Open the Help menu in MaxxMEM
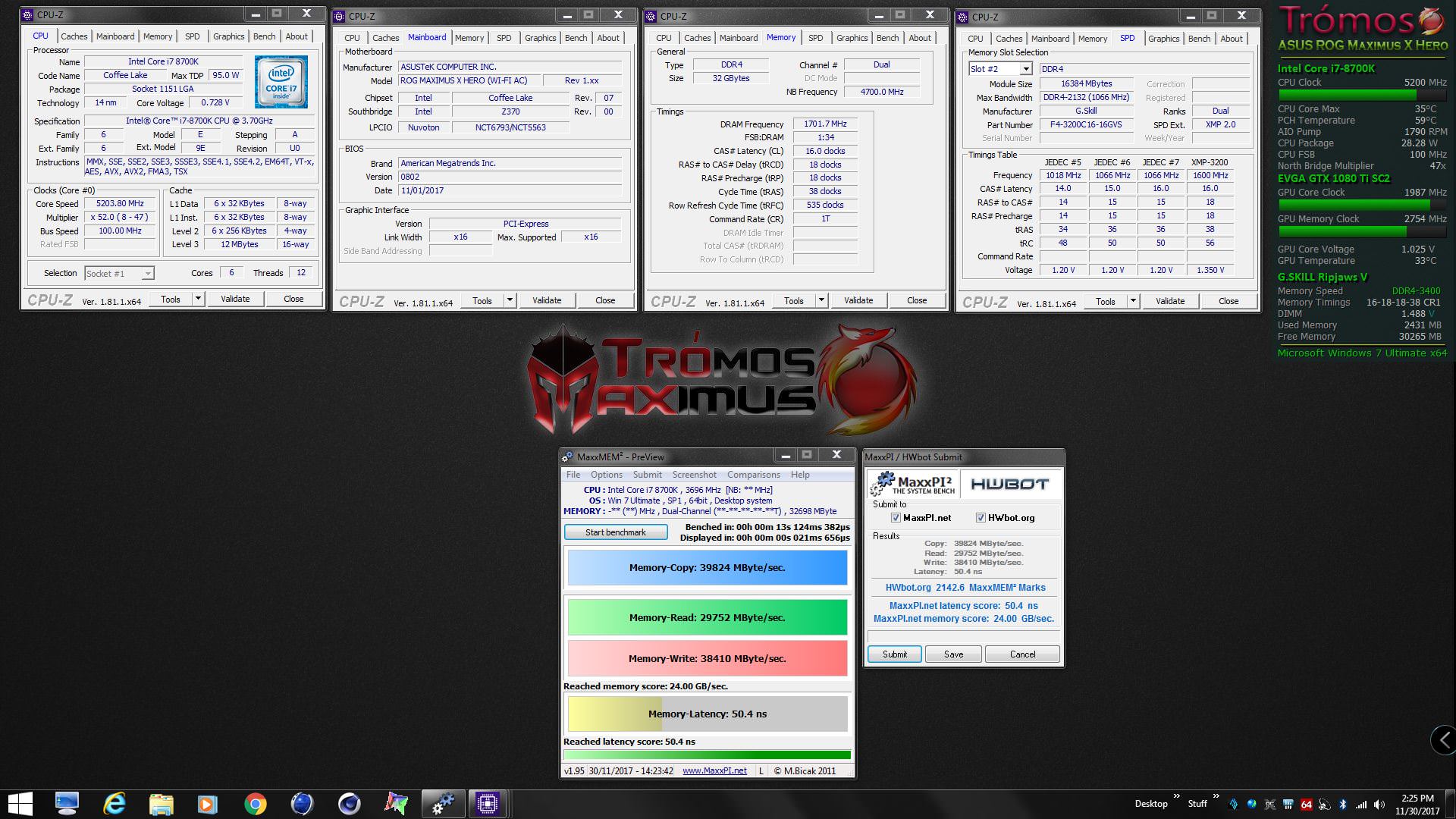The width and height of the screenshot is (1456, 819). point(800,475)
